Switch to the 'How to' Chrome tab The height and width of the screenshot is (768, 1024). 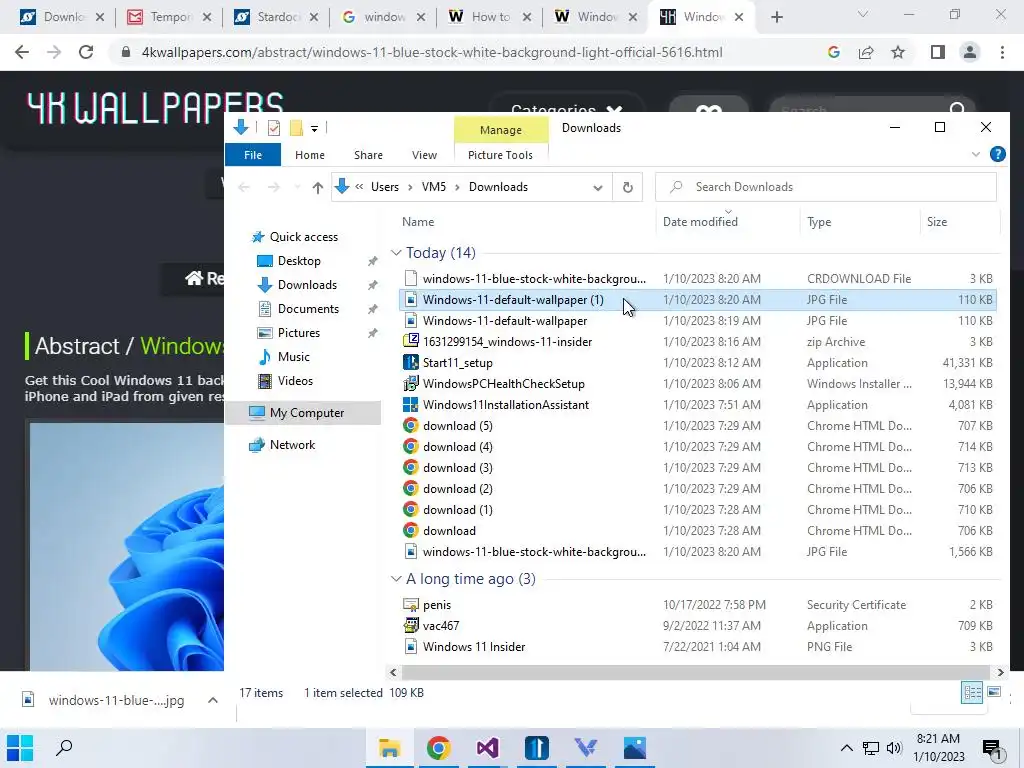489,17
